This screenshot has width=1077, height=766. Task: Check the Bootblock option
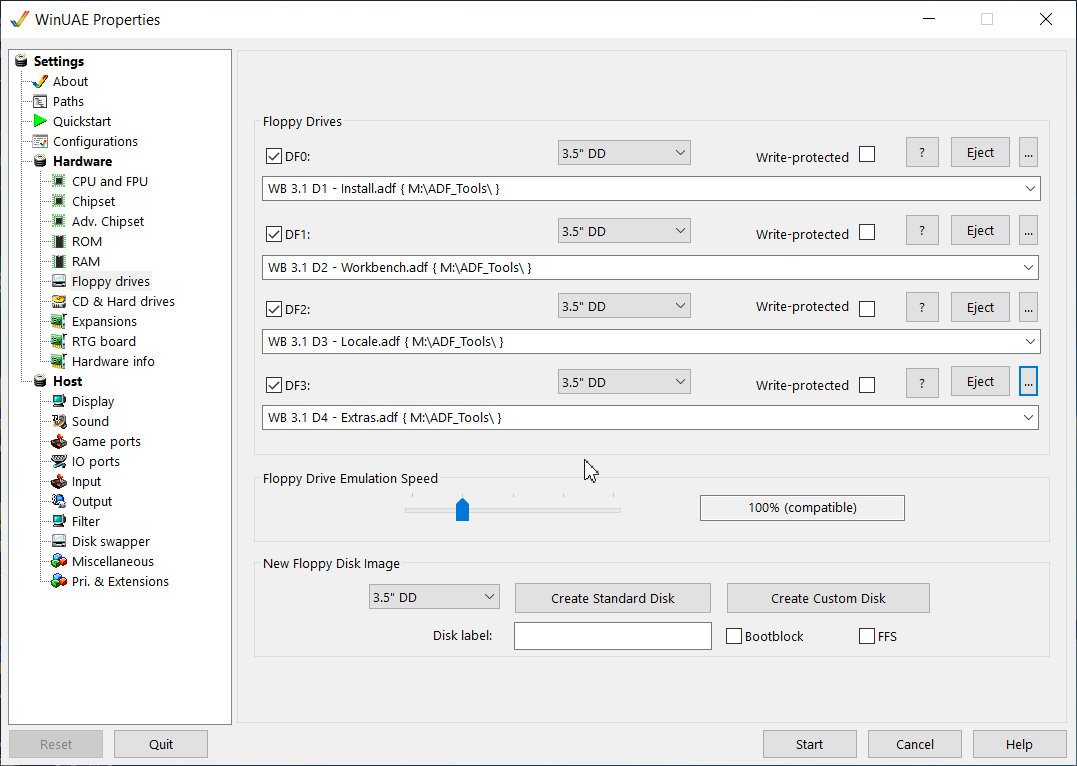(734, 636)
